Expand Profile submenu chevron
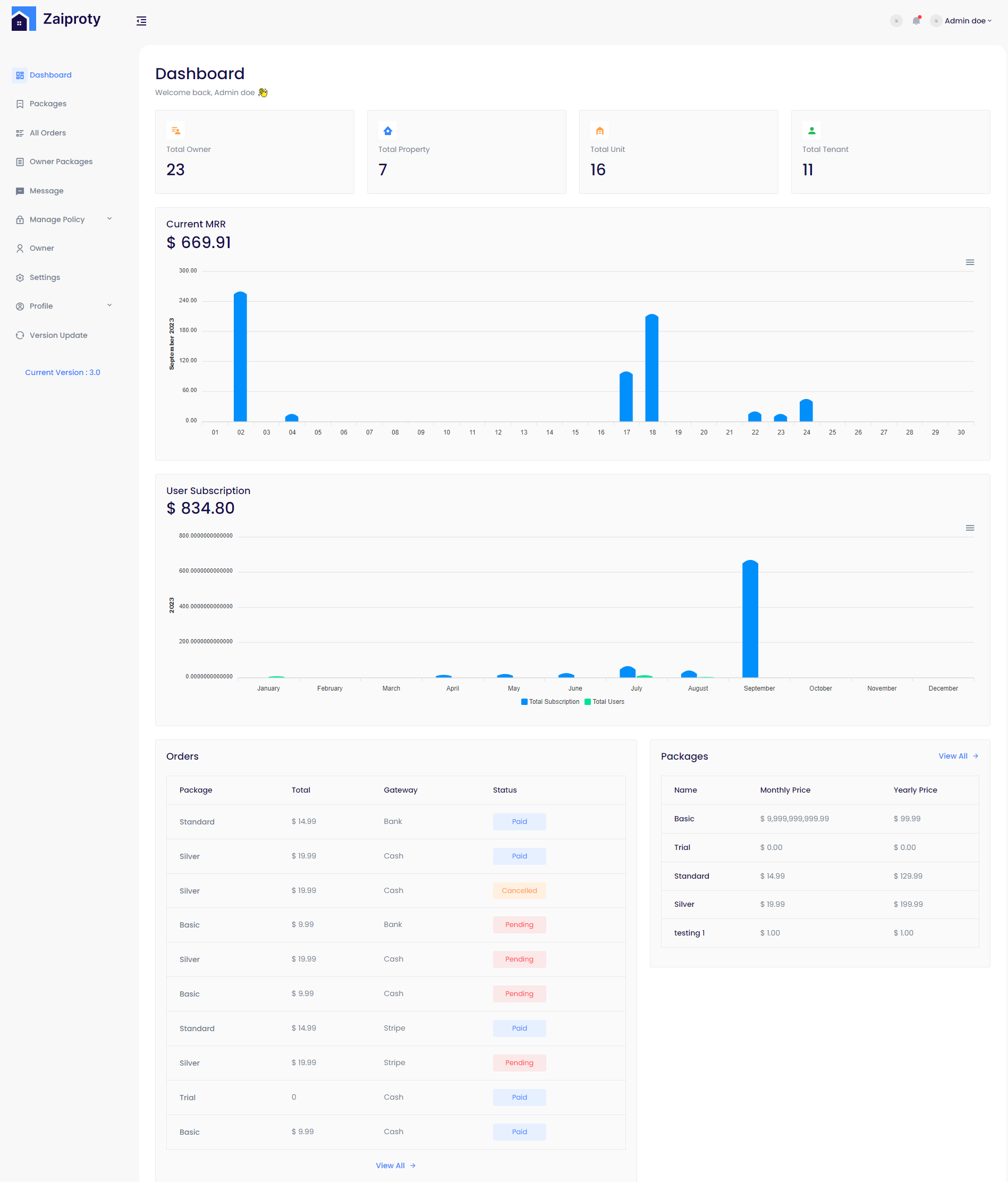 click(109, 306)
